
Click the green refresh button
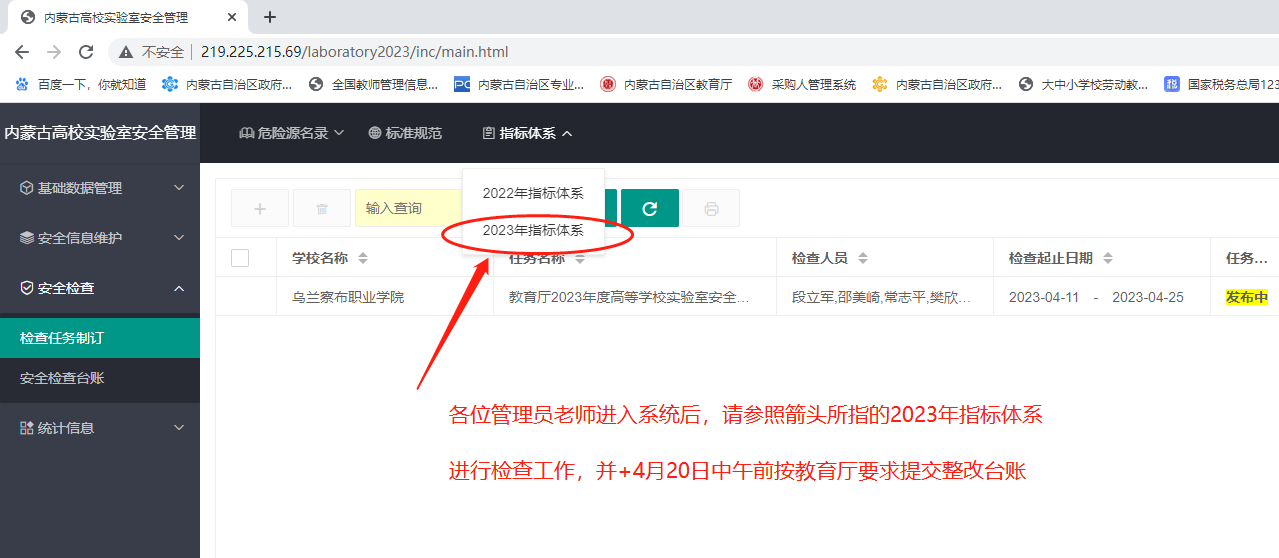pos(650,208)
